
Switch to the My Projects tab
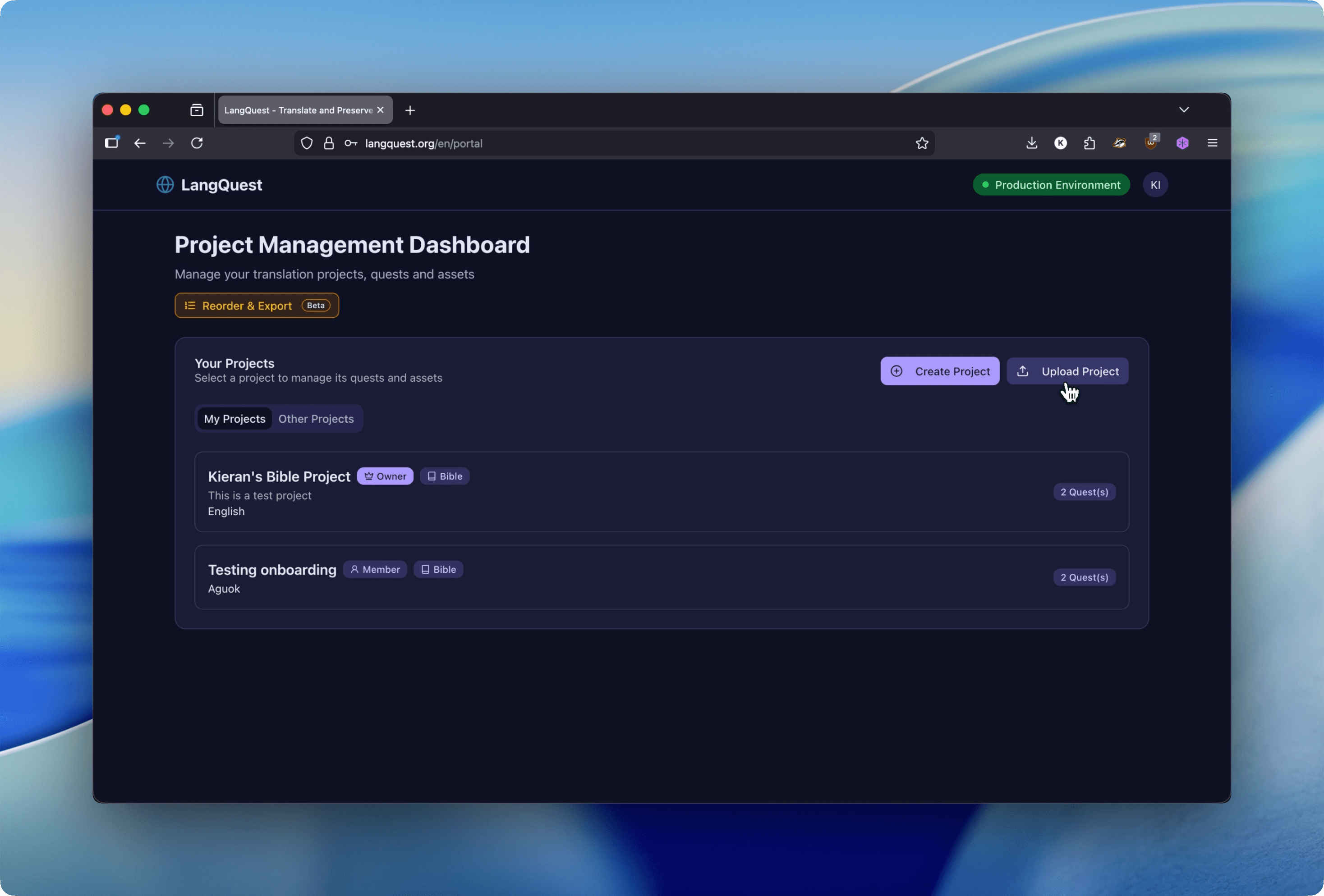pyautogui.click(x=234, y=419)
